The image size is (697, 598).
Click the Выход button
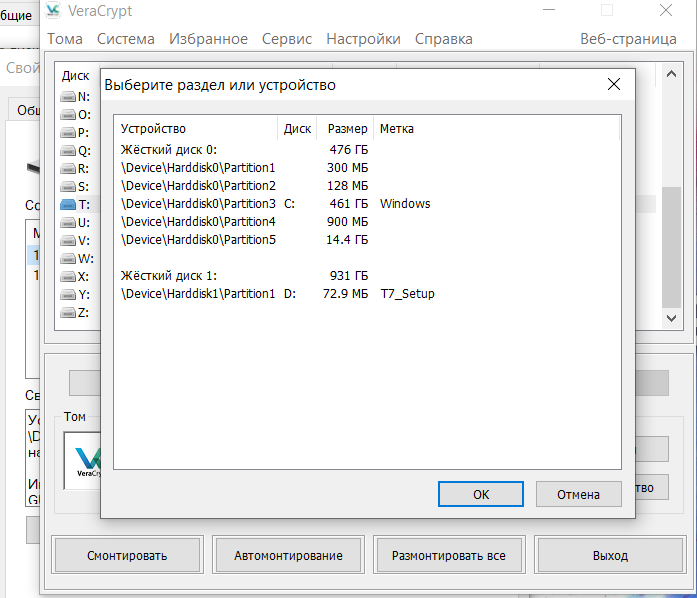pyautogui.click(x=610, y=555)
